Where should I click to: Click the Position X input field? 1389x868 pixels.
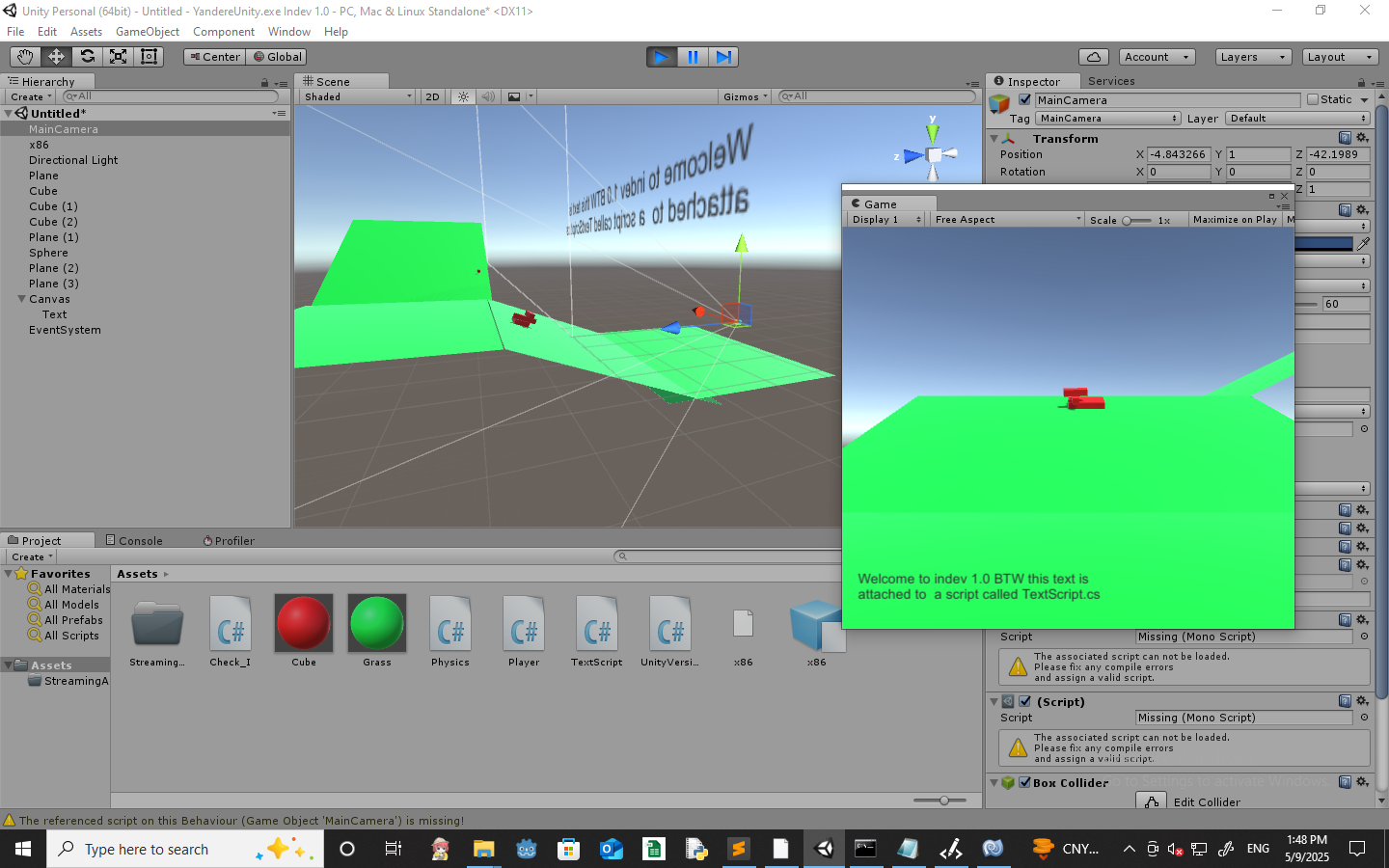click(x=1179, y=154)
